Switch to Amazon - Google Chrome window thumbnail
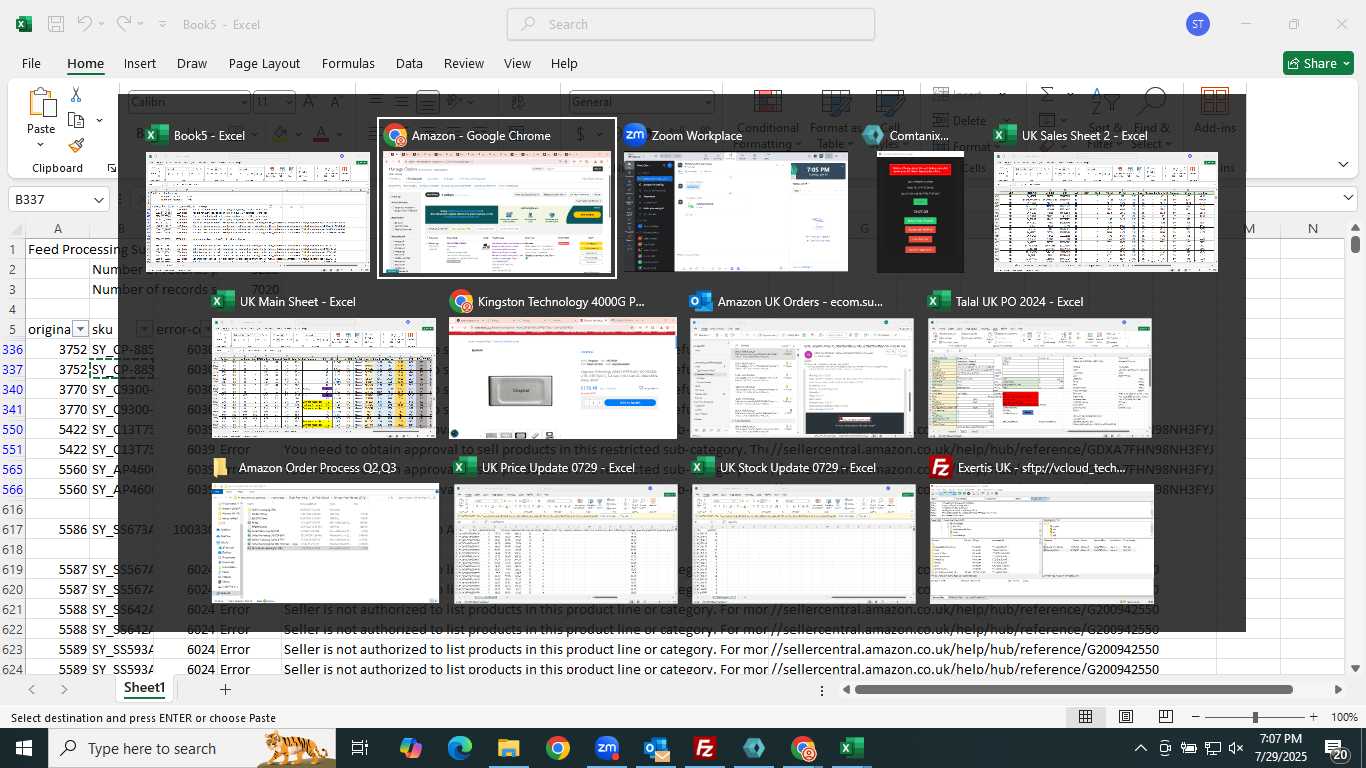 coord(496,198)
